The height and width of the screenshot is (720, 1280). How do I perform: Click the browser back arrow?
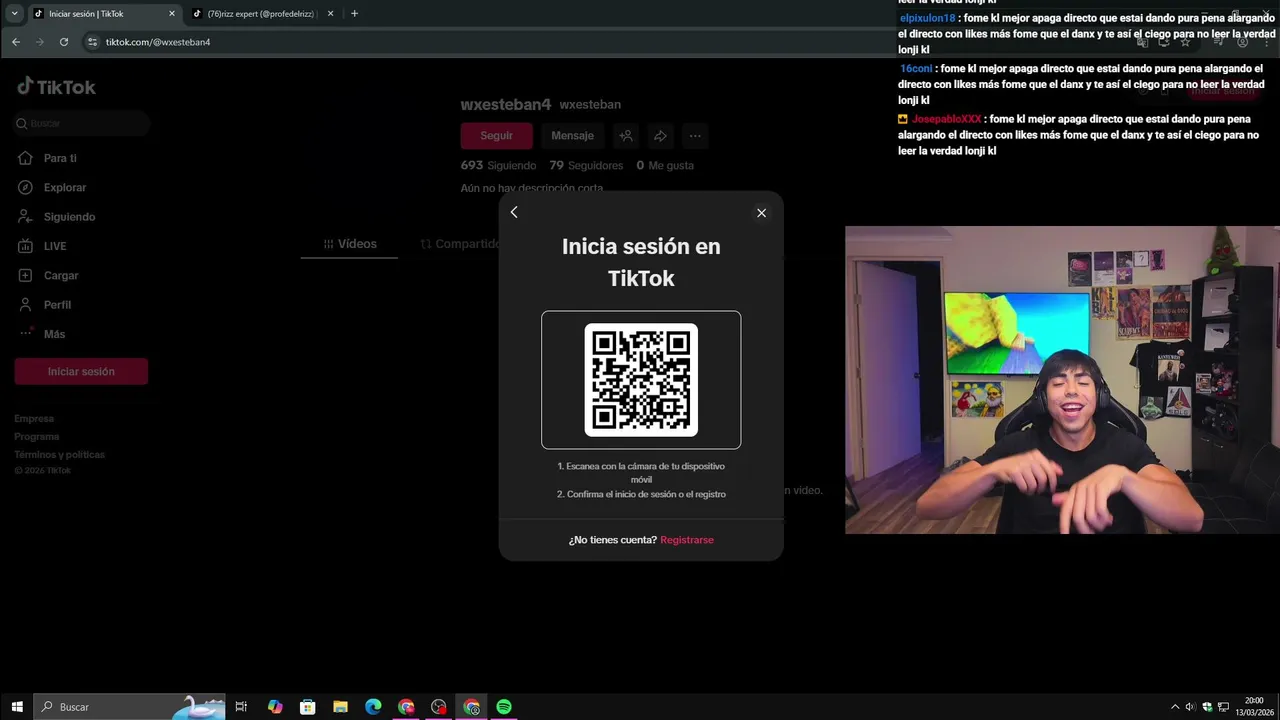(x=16, y=42)
